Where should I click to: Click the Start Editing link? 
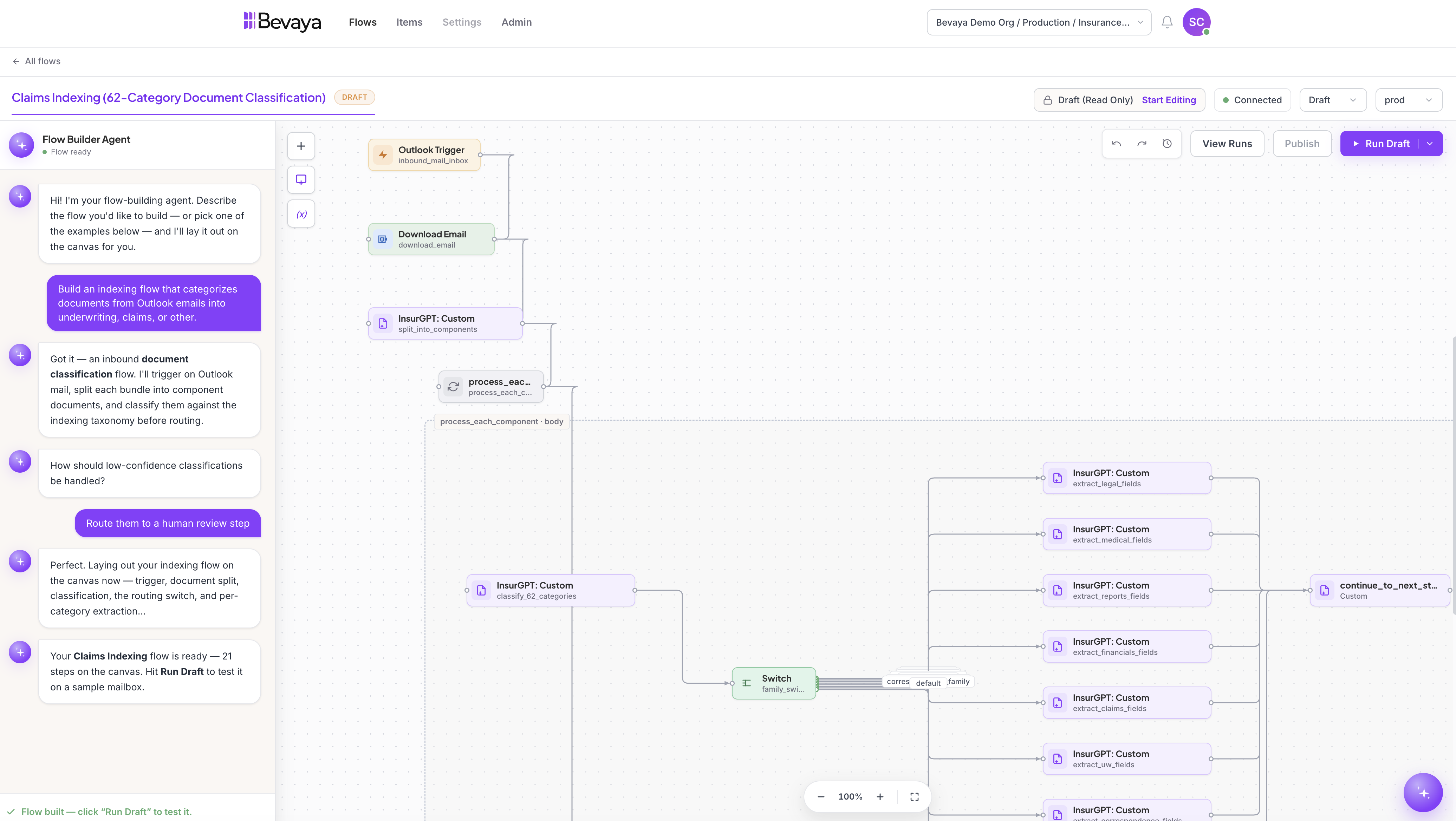pyautogui.click(x=1168, y=100)
